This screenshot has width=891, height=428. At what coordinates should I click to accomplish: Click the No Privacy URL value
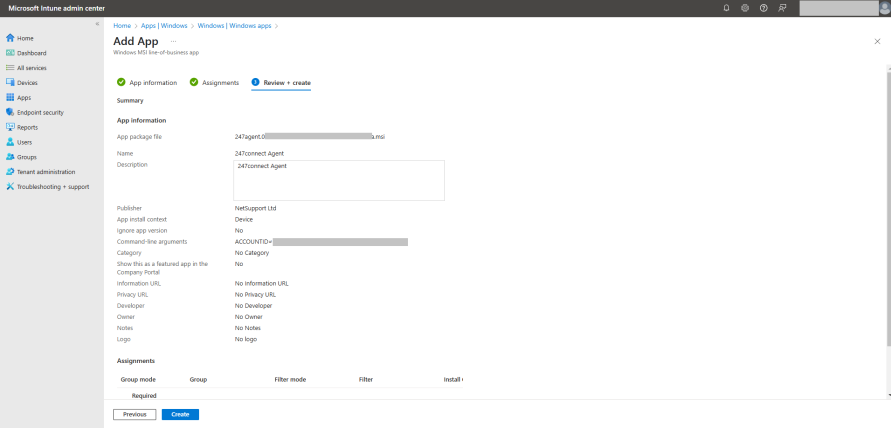click(255, 294)
